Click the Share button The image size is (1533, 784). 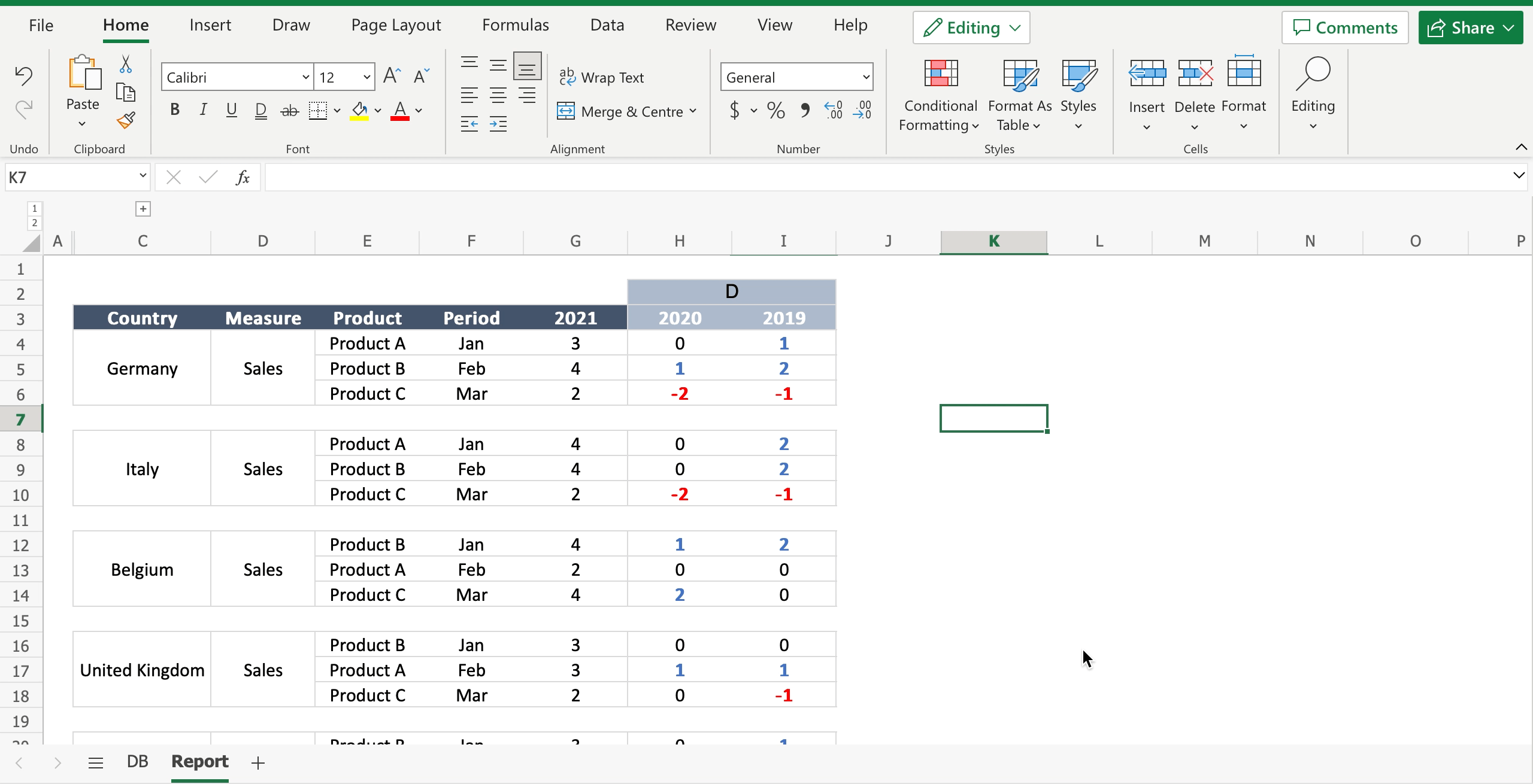[1471, 27]
